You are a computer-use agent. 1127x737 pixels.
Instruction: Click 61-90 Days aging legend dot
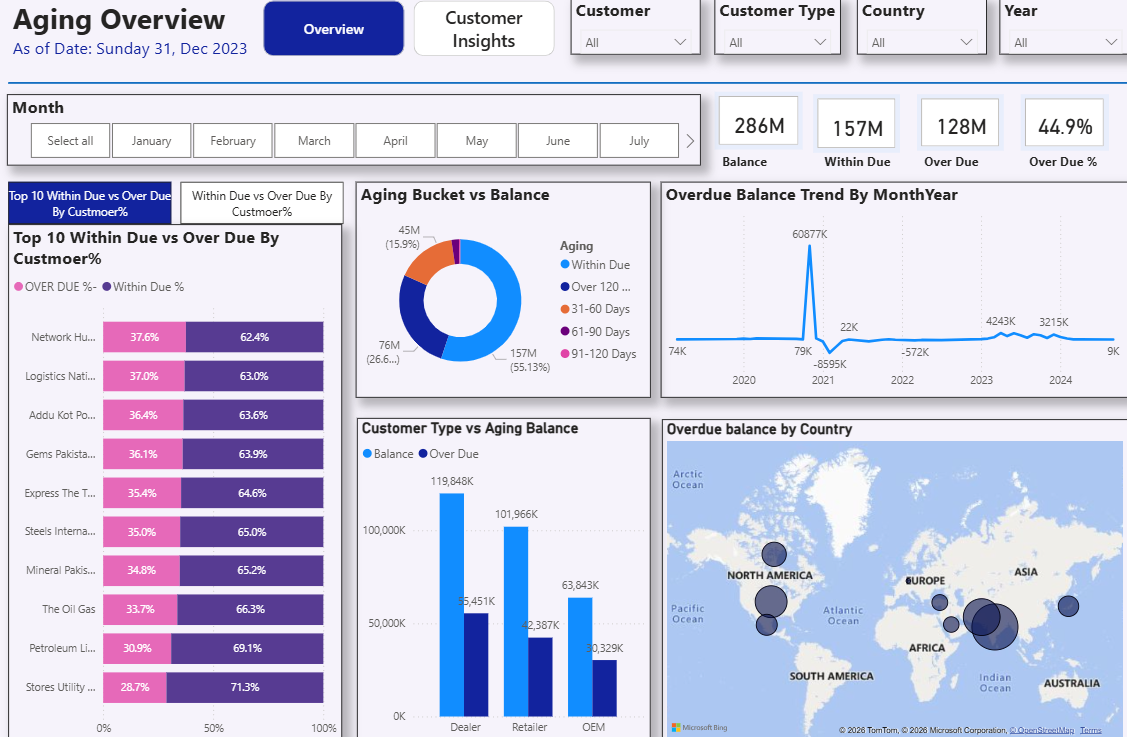565,331
